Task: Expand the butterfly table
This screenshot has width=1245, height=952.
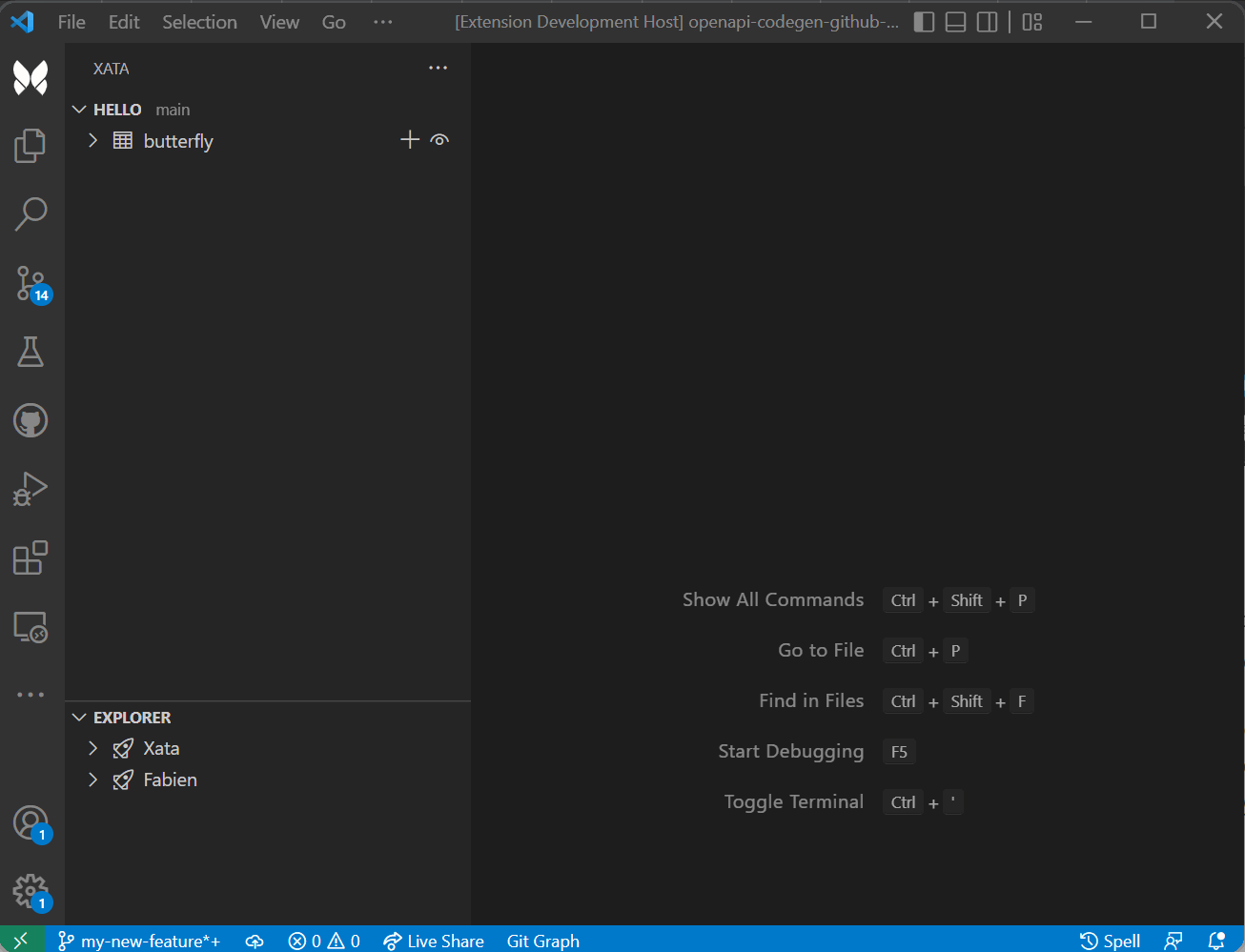Action: coord(92,140)
